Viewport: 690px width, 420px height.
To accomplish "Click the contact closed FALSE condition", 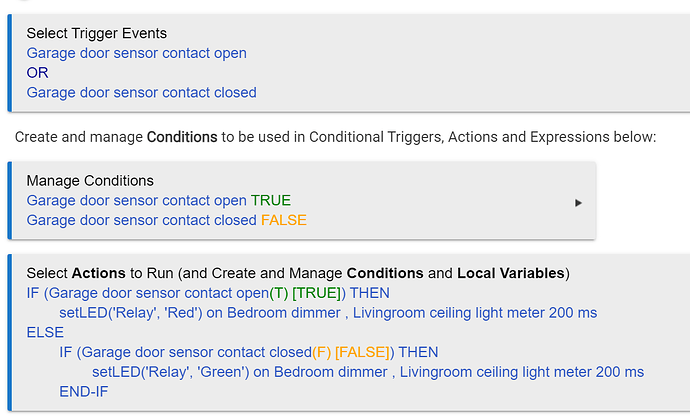I will 166,220.
